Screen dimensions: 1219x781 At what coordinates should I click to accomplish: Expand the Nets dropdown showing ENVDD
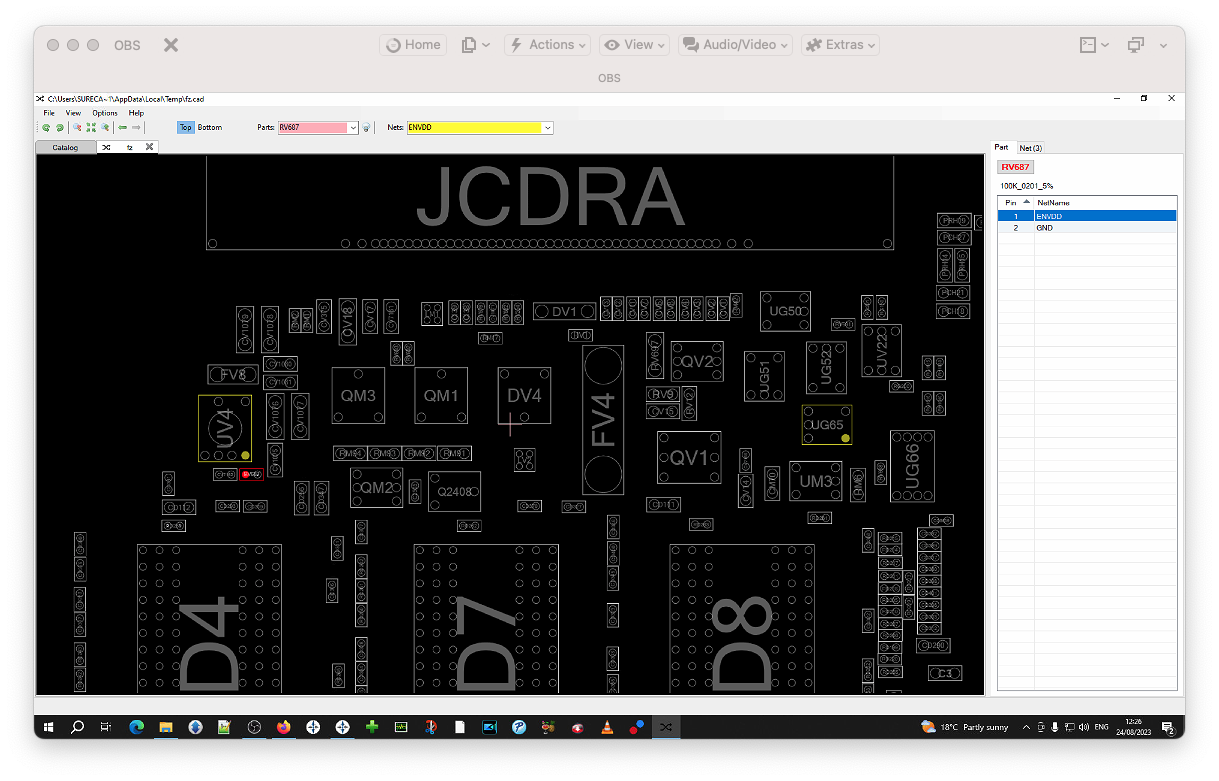(x=547, y=128)
